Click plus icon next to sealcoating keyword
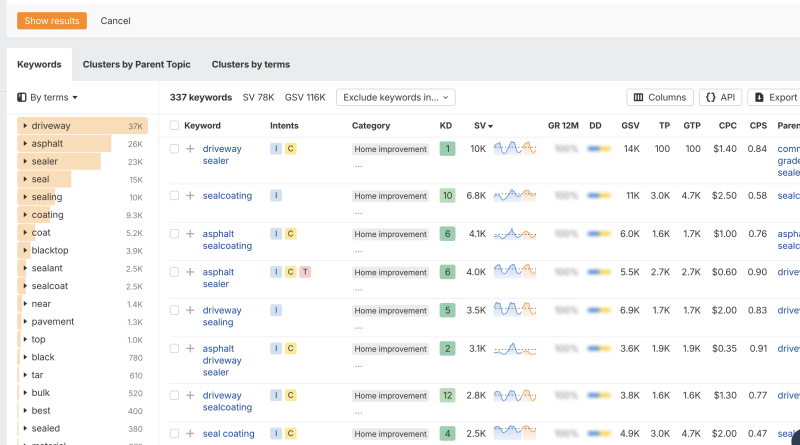 pyautogui.click(x=190, y=196)
